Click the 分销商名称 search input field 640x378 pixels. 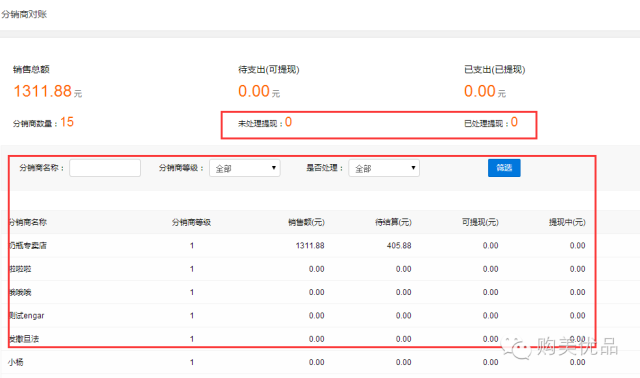tap(105, 168)
